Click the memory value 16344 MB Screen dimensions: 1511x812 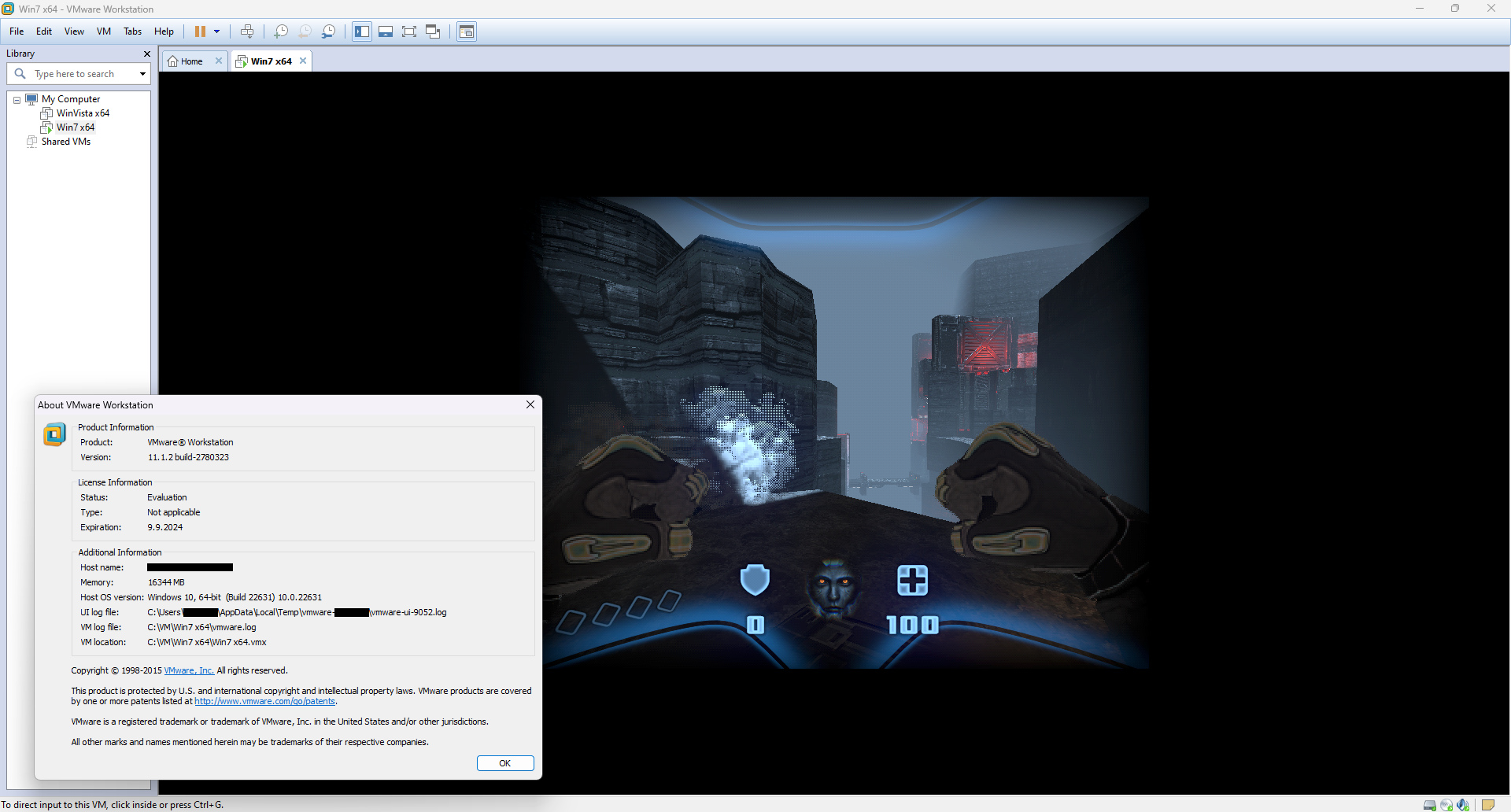pyautogui.click(x=166, y=582)
